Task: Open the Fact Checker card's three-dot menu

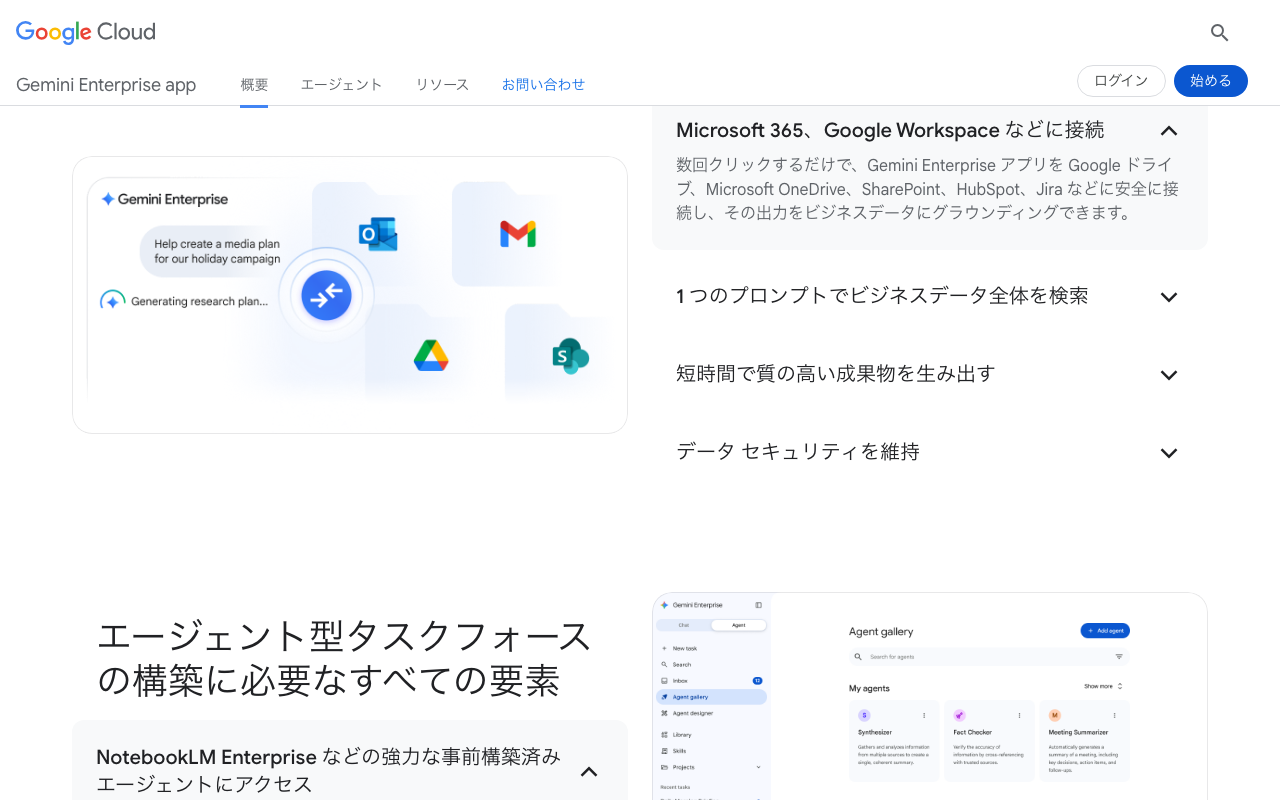Action: click(x=1019, y=715)
